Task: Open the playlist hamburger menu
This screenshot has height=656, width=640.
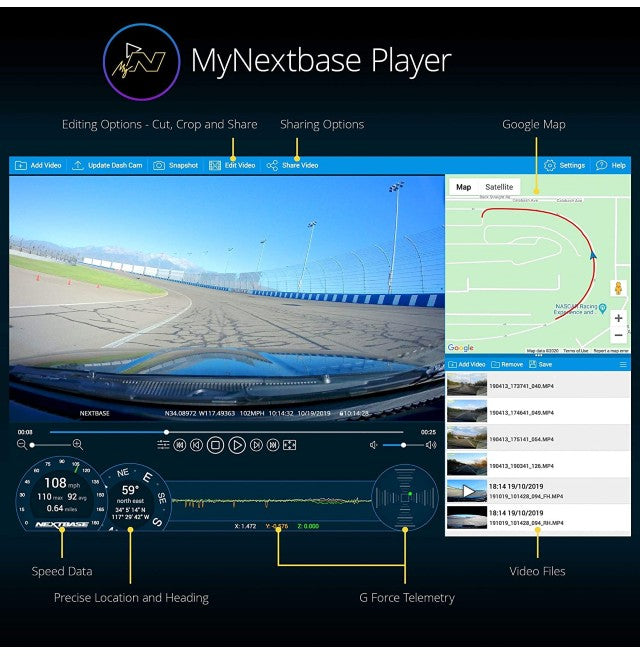Action: [x=623, y=365]
